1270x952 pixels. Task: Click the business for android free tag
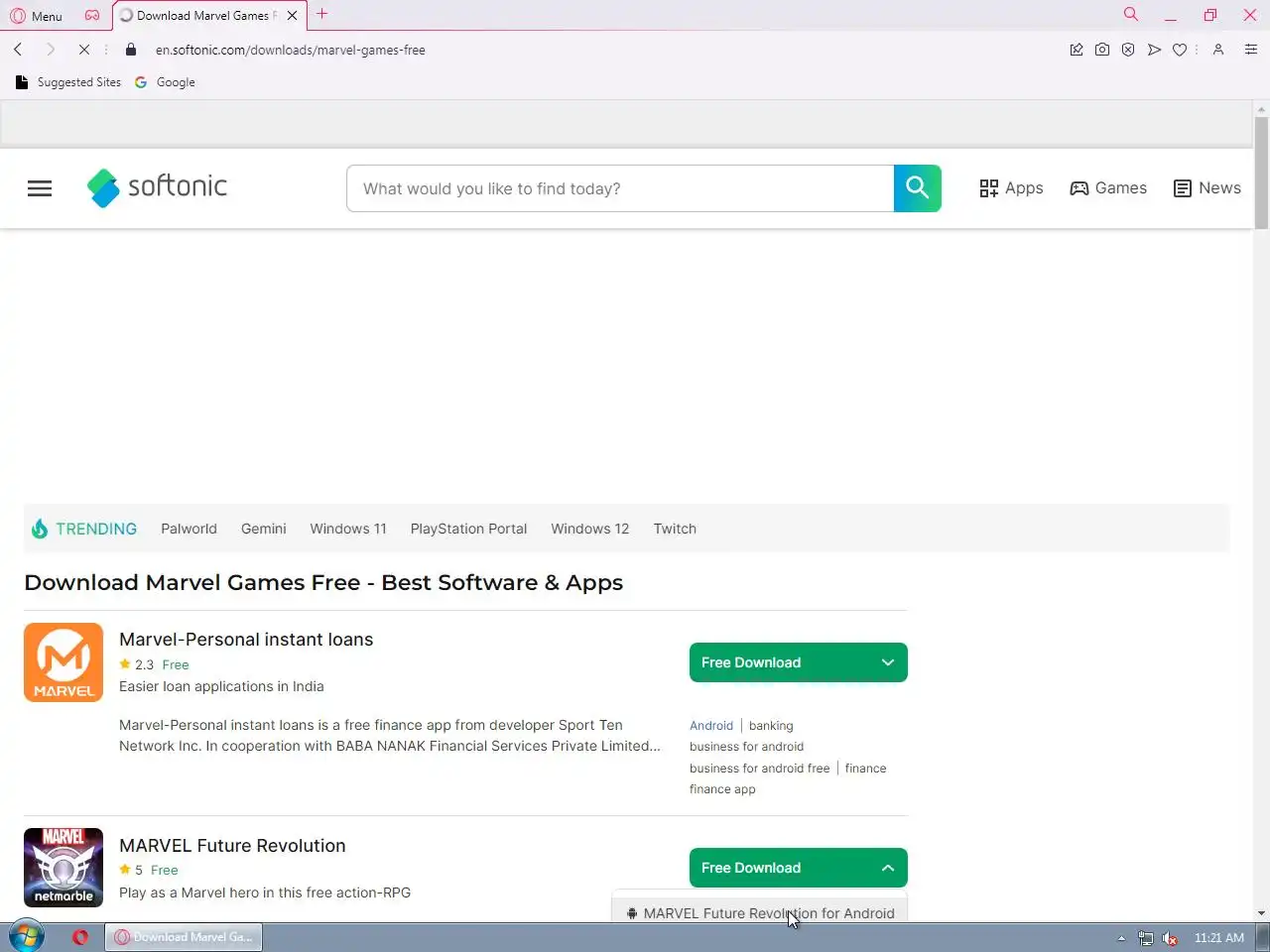[x=759, y=769]
